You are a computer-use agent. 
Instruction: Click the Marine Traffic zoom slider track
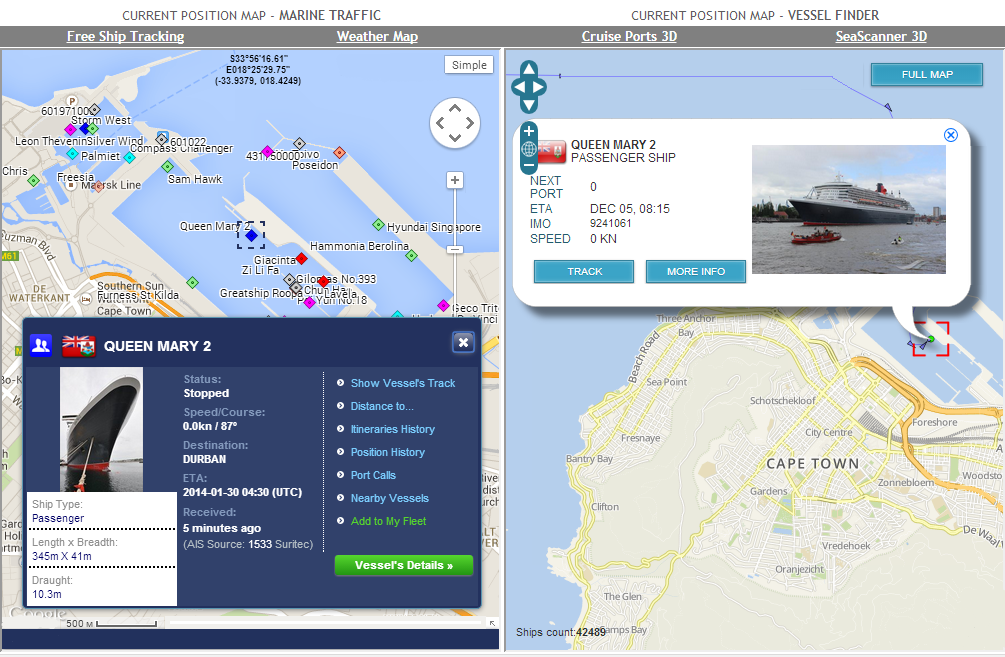(455, 217)
